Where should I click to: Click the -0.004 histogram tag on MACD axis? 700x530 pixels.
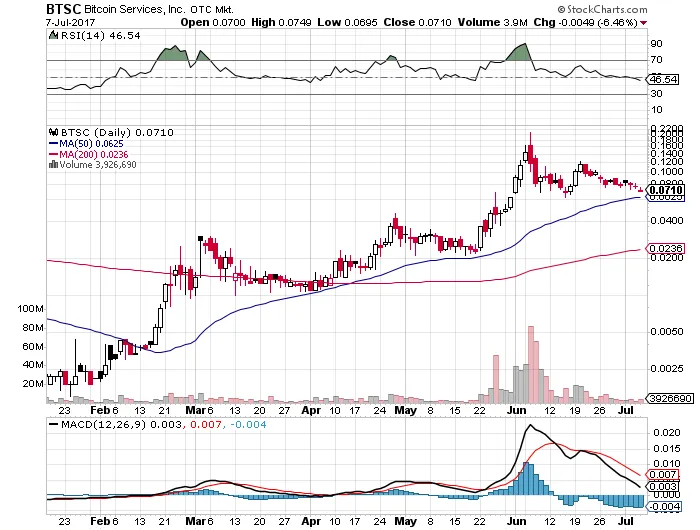pyautogui.click(x=664, y=506)
